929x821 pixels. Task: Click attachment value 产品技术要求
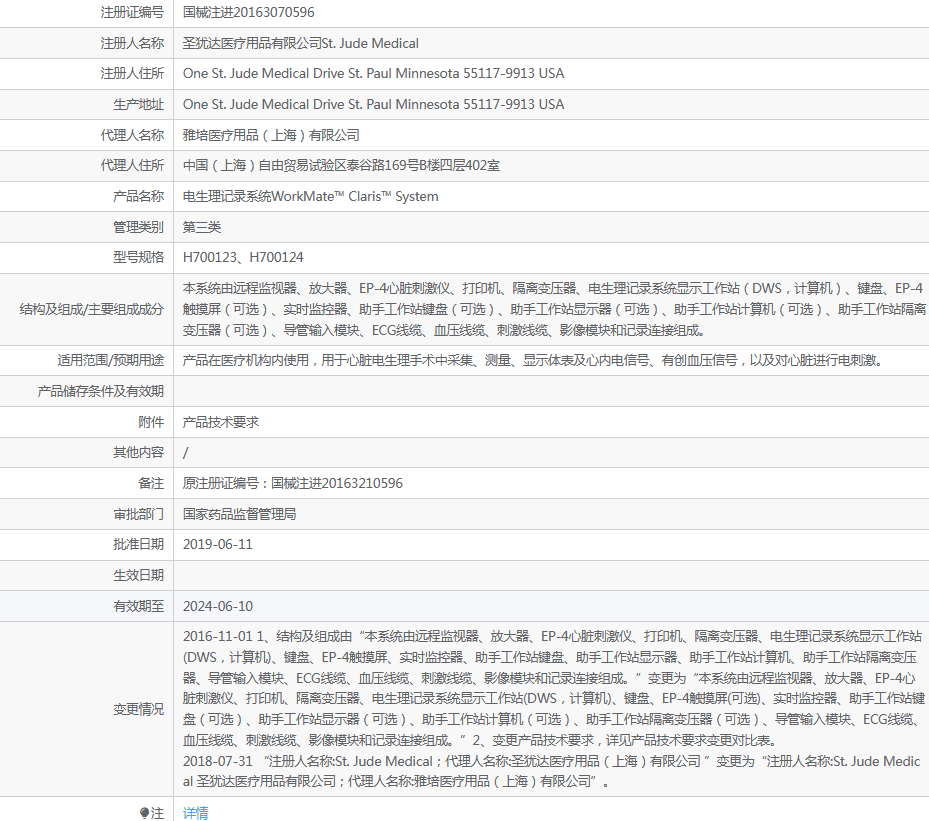220,422
